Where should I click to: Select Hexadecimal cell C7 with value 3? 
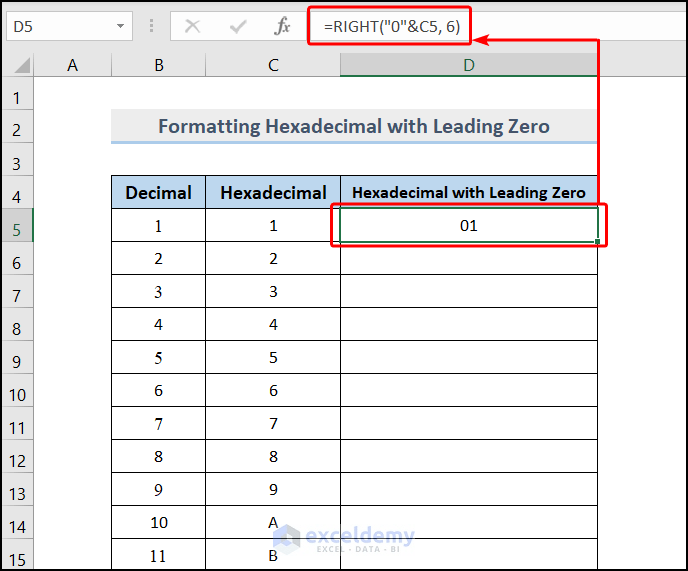click(x=273, y=291)
